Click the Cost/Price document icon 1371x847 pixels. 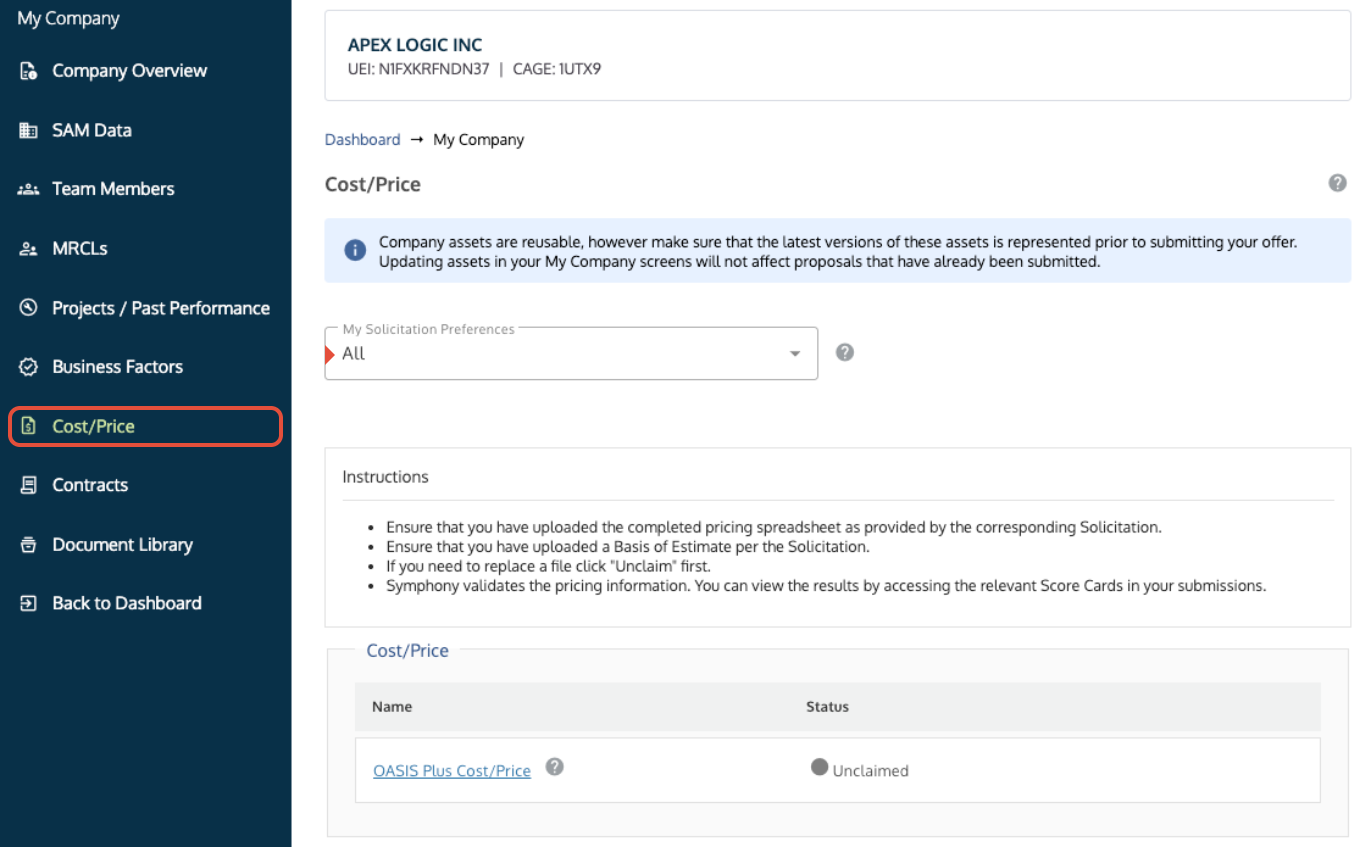[x=28, y=426]
